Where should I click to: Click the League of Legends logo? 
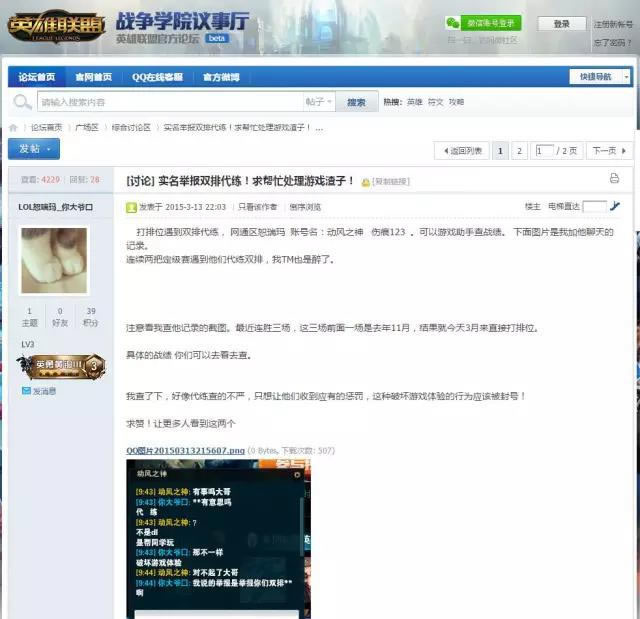pos(56,26)
